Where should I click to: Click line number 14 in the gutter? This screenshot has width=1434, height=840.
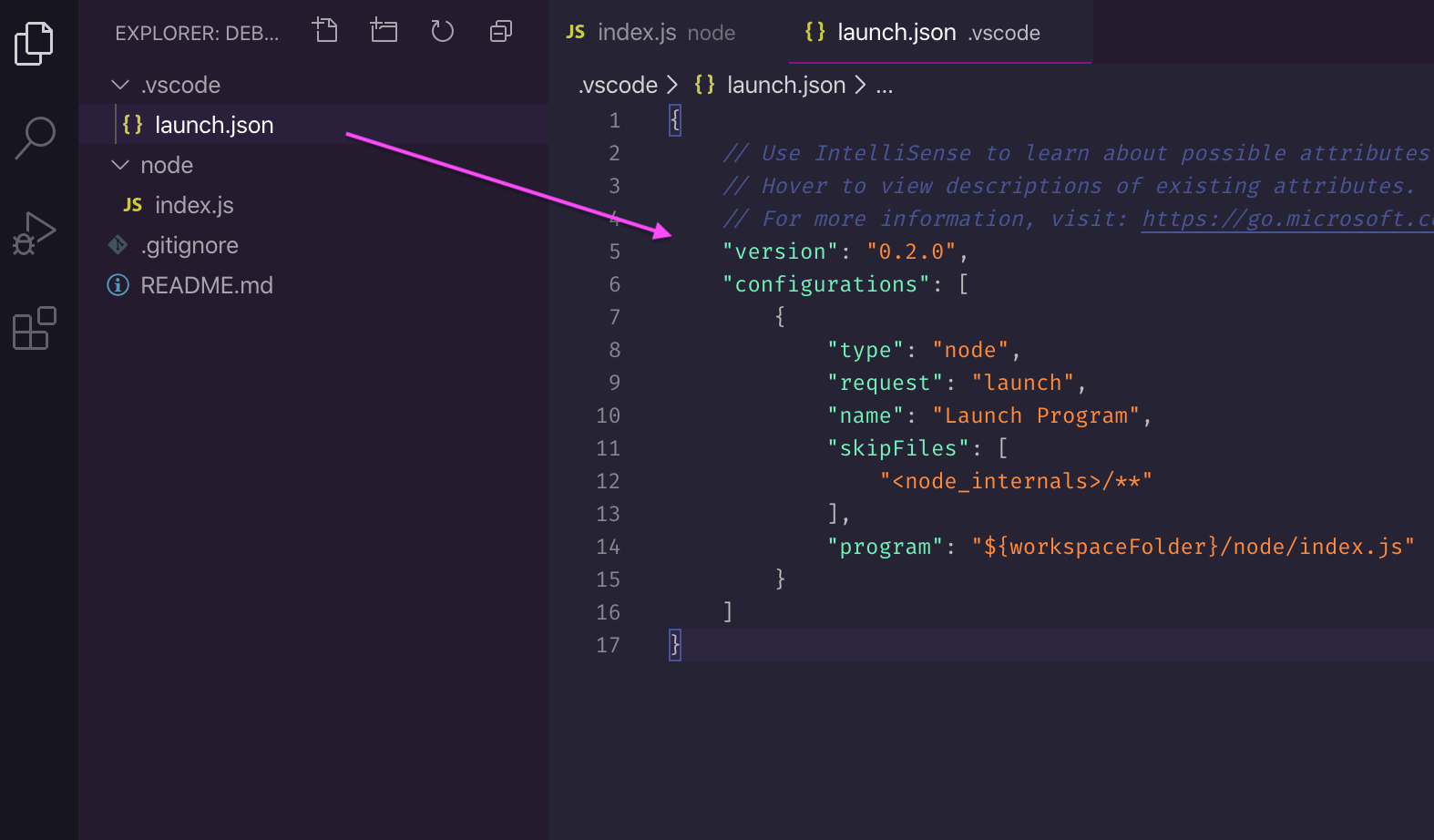pos(608,547)
